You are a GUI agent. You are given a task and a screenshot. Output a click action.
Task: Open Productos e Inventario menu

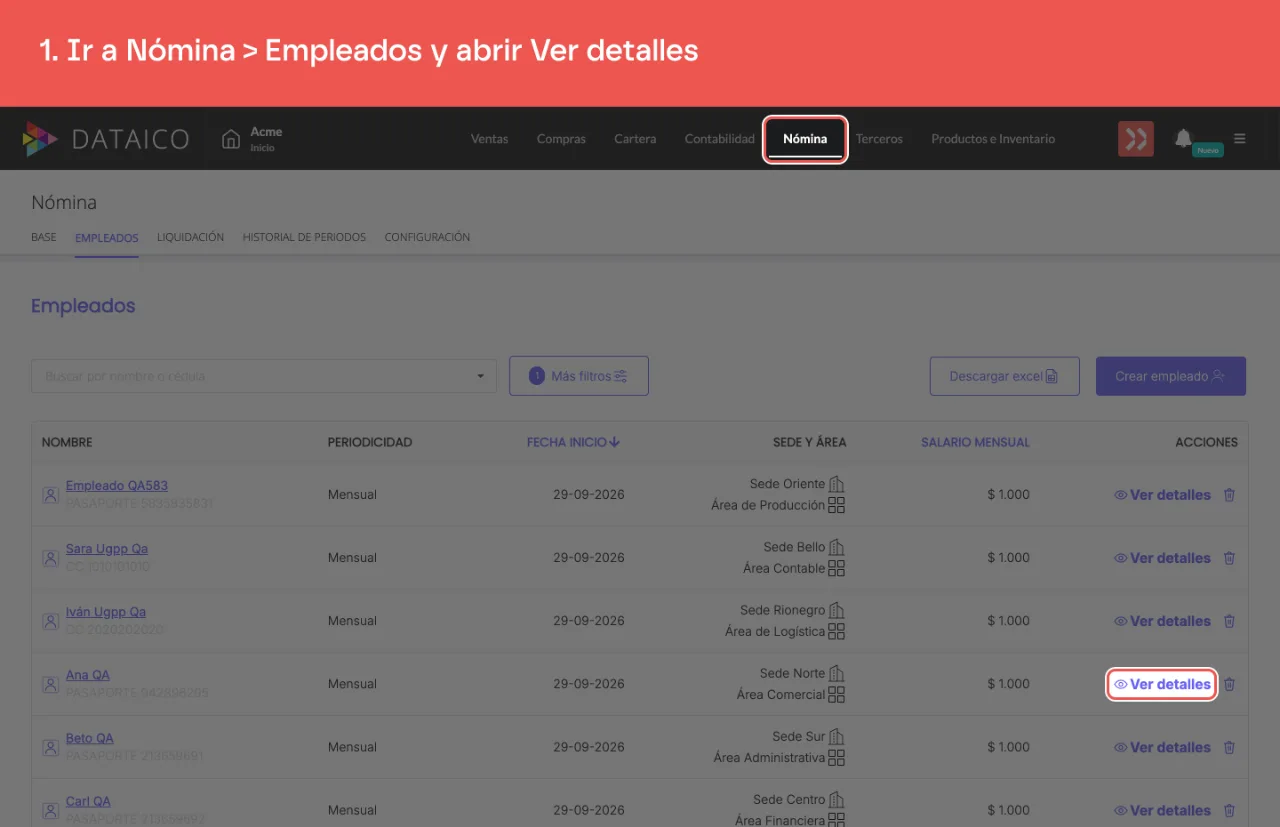coord(993,139)
